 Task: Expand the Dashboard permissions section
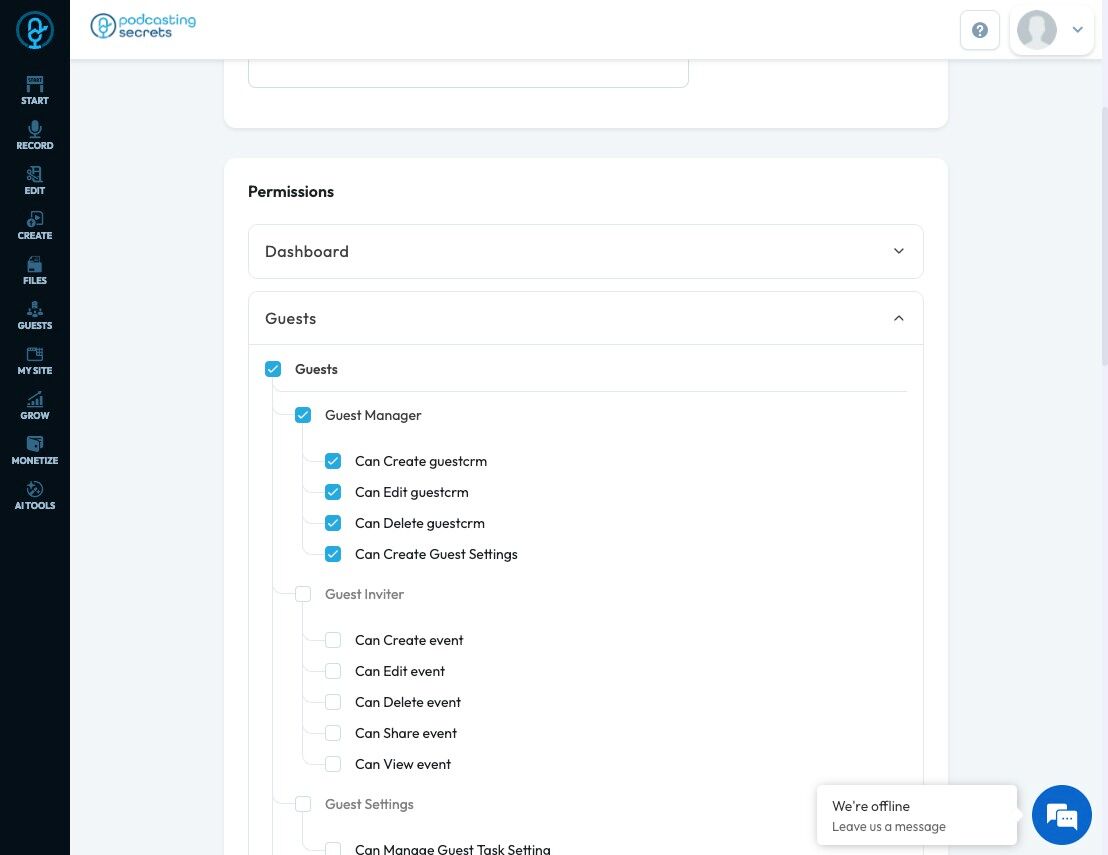coord(585,251)
